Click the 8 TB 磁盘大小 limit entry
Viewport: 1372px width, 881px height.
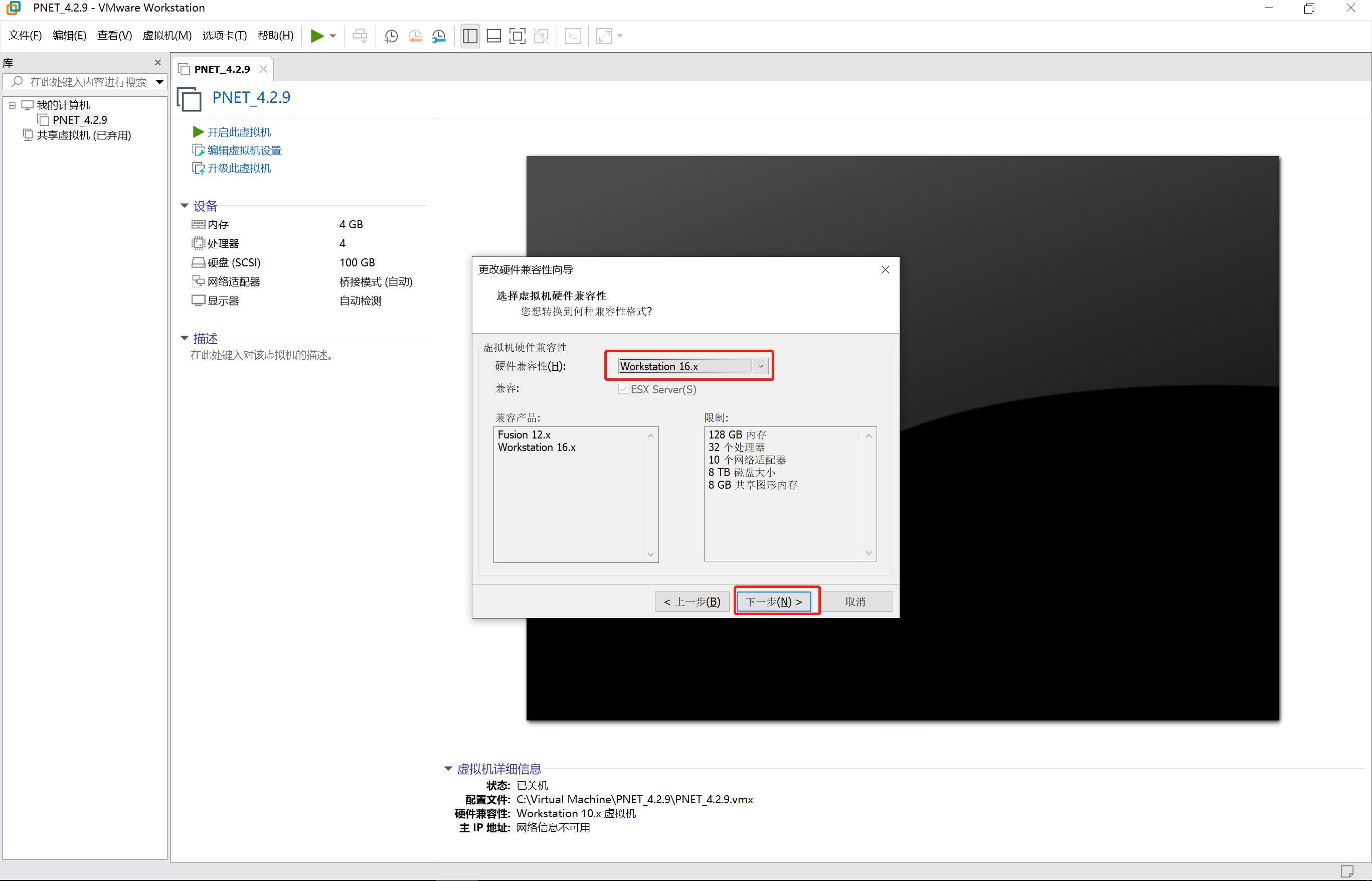tap(742, 473)
